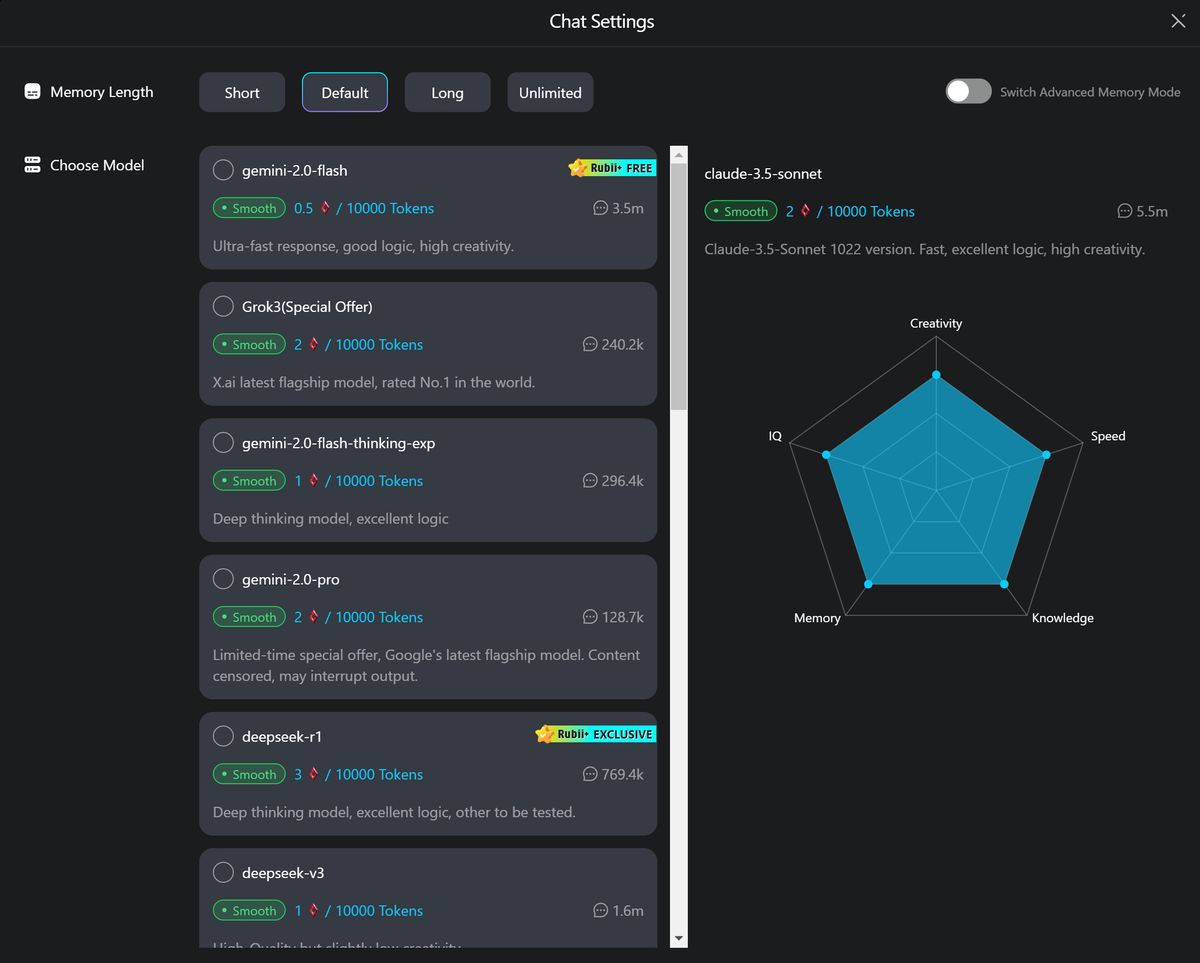Set memory length to Short
The image size is (1200, 963).
click(x=242, y=93)
